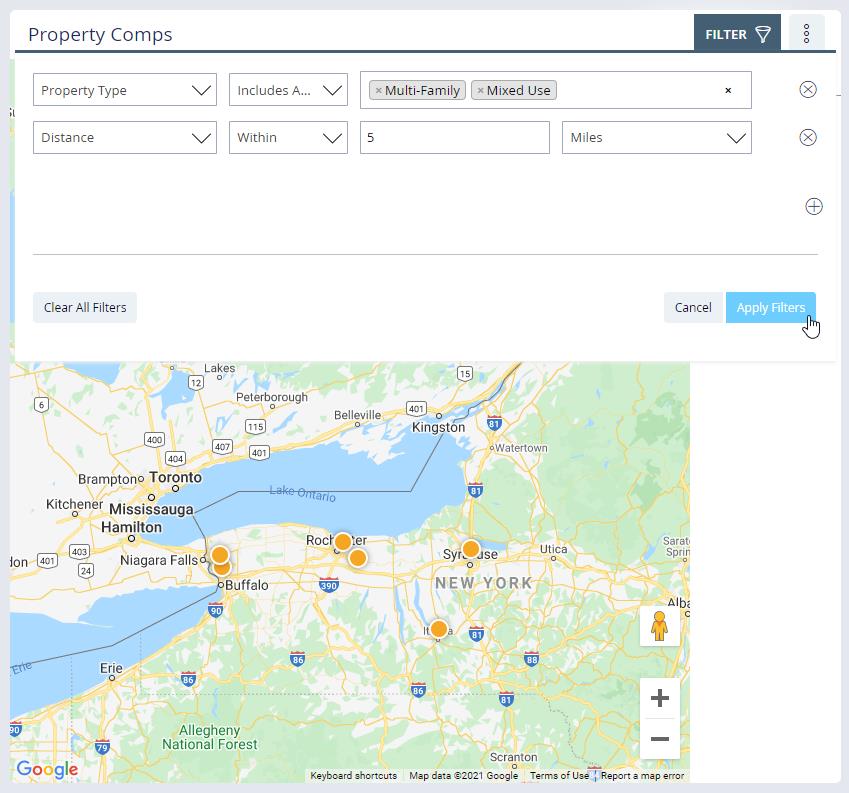Remove the Property Type filter row
Image resolution: width=849 pixels, height=793 pixels.
pyautogui.click(x=808, y=90)
